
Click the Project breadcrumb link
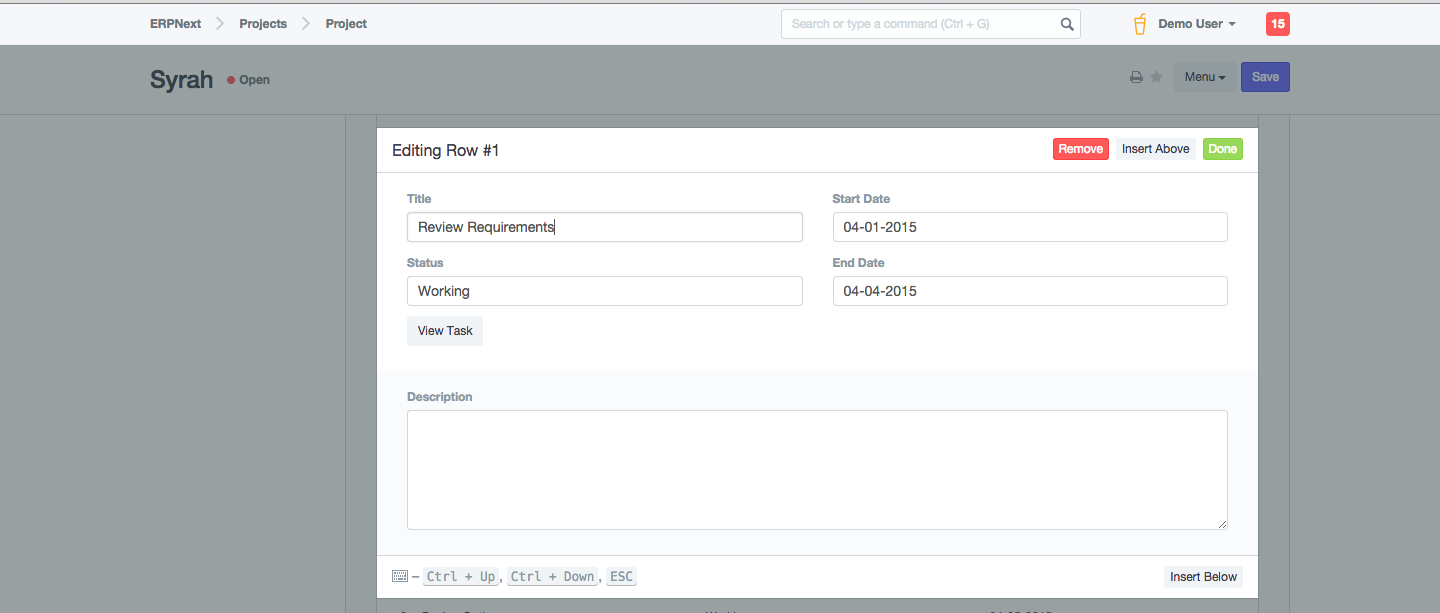click(346, 24)
